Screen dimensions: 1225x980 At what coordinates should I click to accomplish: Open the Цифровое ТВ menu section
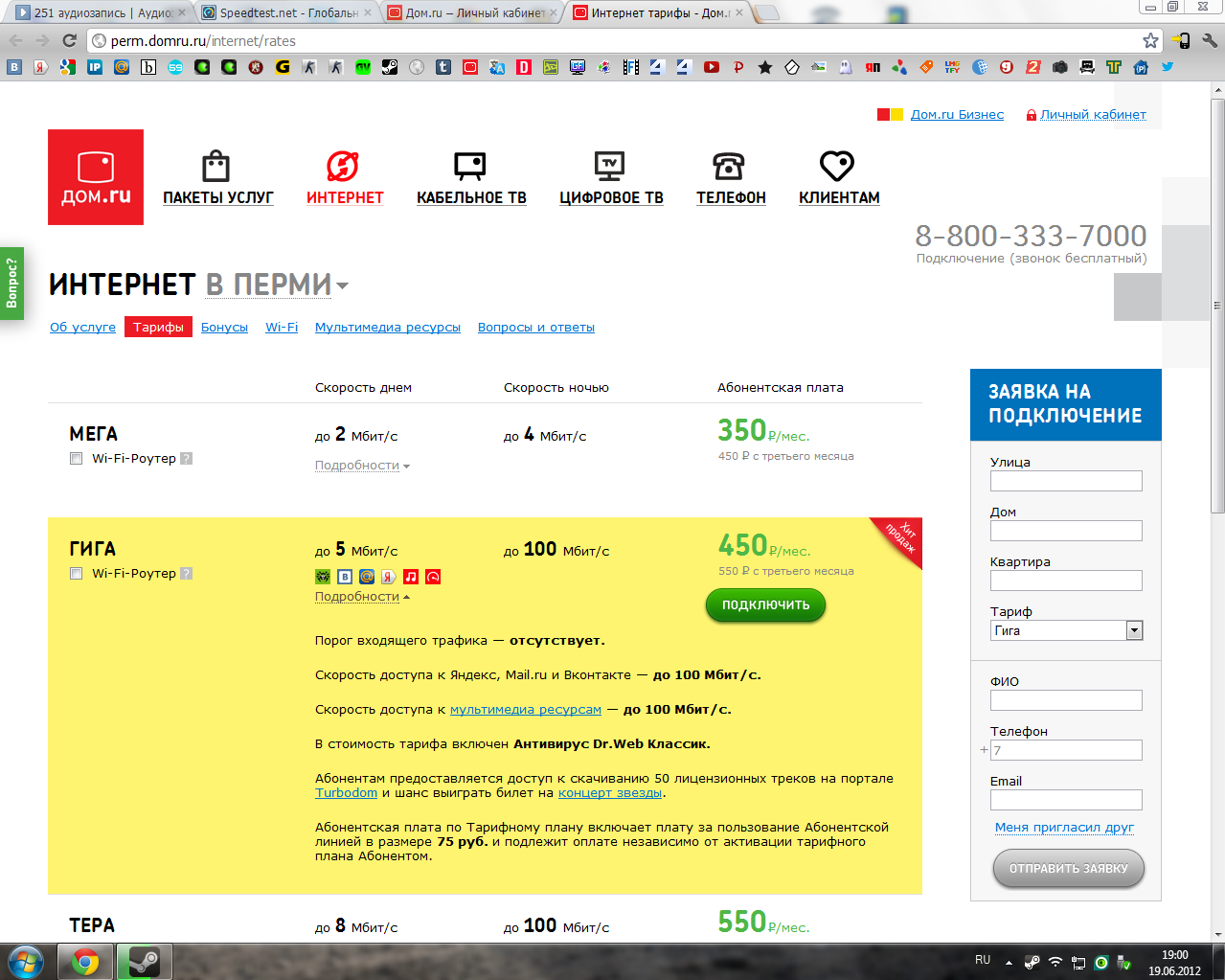click(611, 178)
